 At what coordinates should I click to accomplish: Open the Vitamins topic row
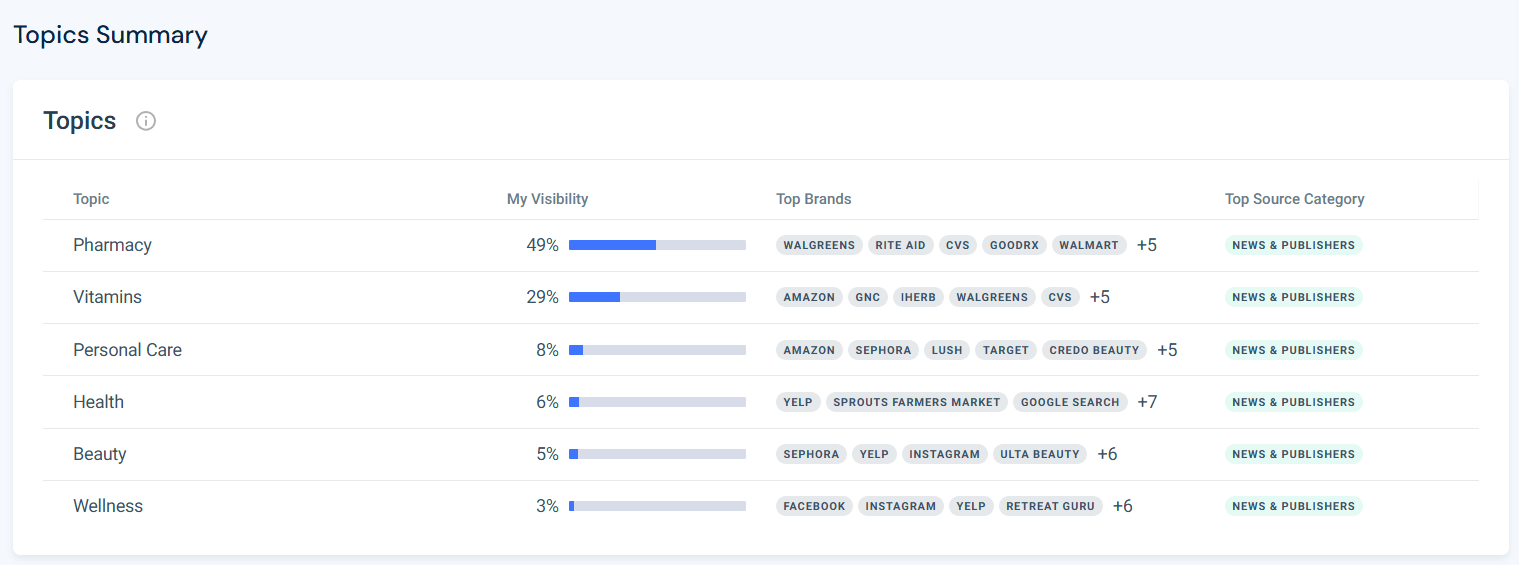[x=760, y=297]
